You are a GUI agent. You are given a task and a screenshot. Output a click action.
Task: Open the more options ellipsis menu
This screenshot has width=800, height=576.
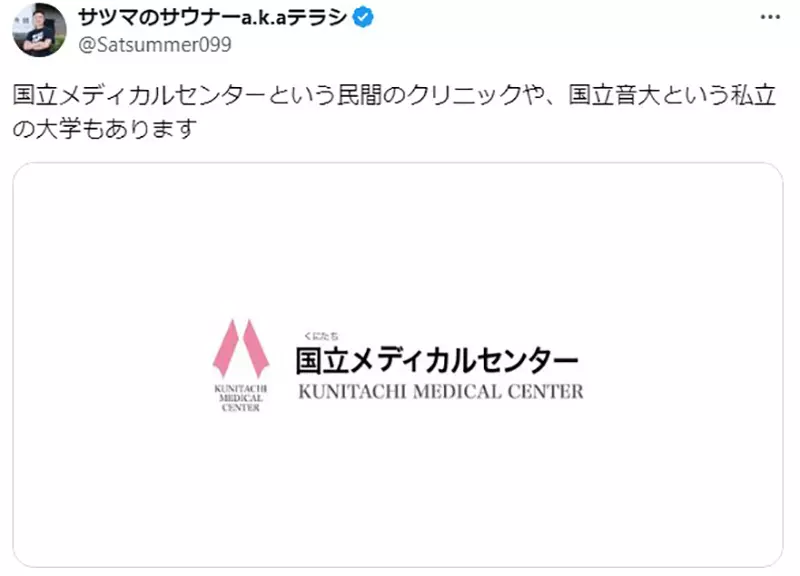pos(770,17)
